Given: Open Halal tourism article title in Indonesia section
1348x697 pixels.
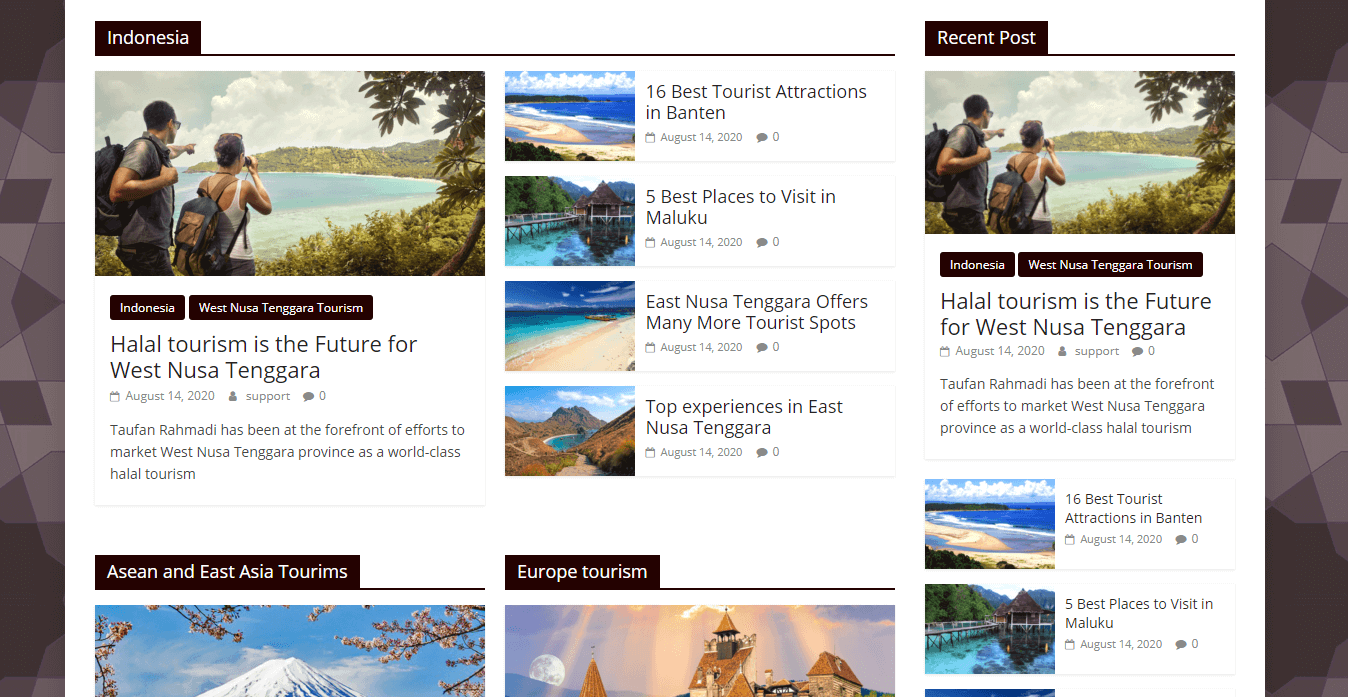Looking at the screenshot, I should [264, 357].
